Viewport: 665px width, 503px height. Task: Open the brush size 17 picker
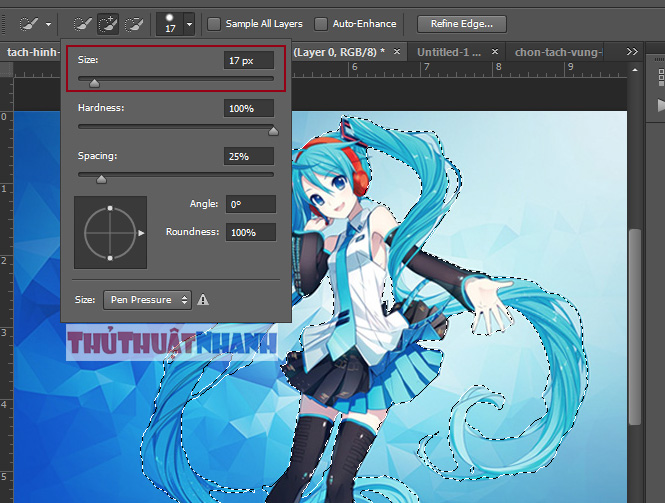coord(170,24)
